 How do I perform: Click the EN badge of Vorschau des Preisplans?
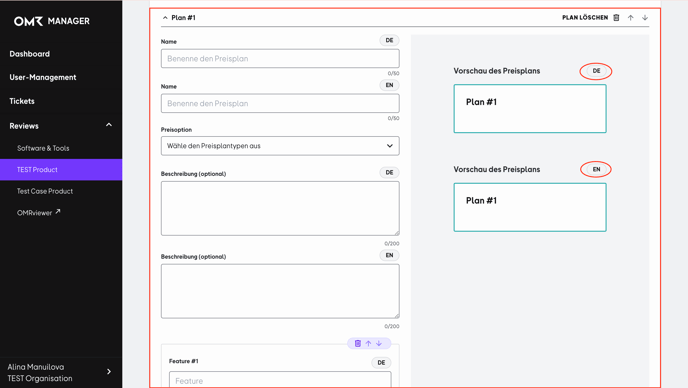pos(596,169)
